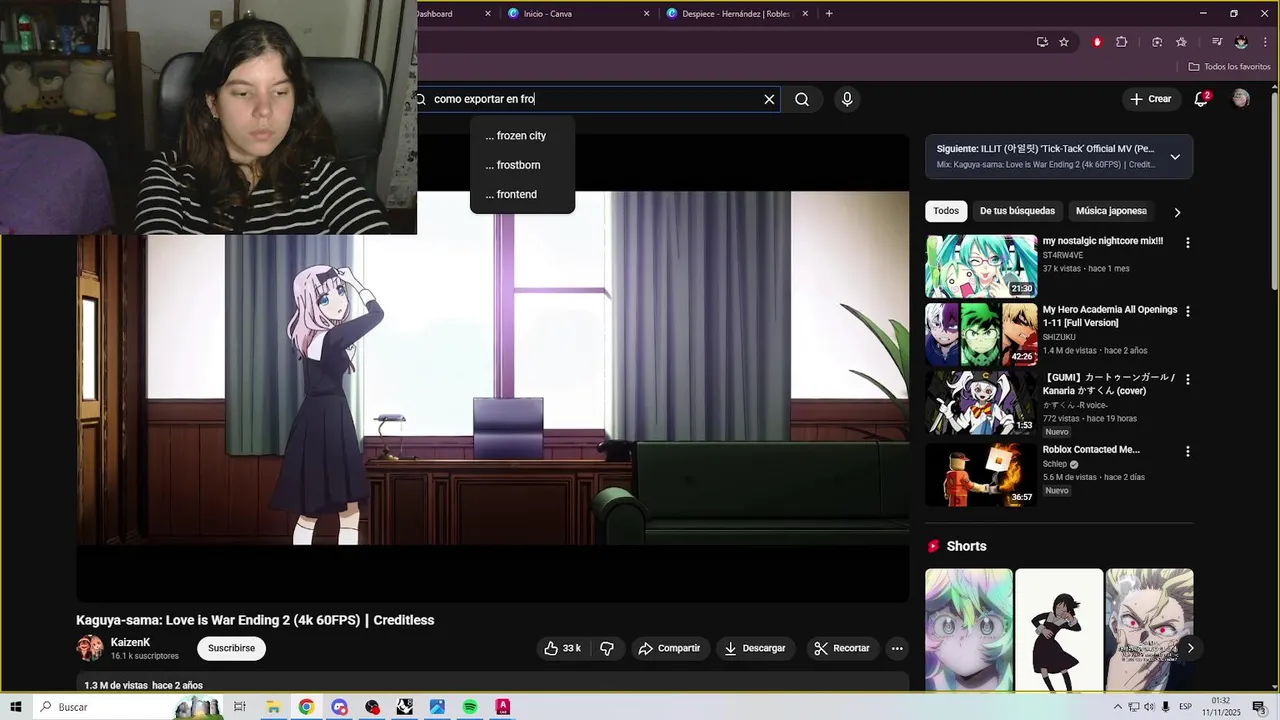Show more filter chips with right arrow
The image size is (1280, 720).
click(x=1177, y=212)
